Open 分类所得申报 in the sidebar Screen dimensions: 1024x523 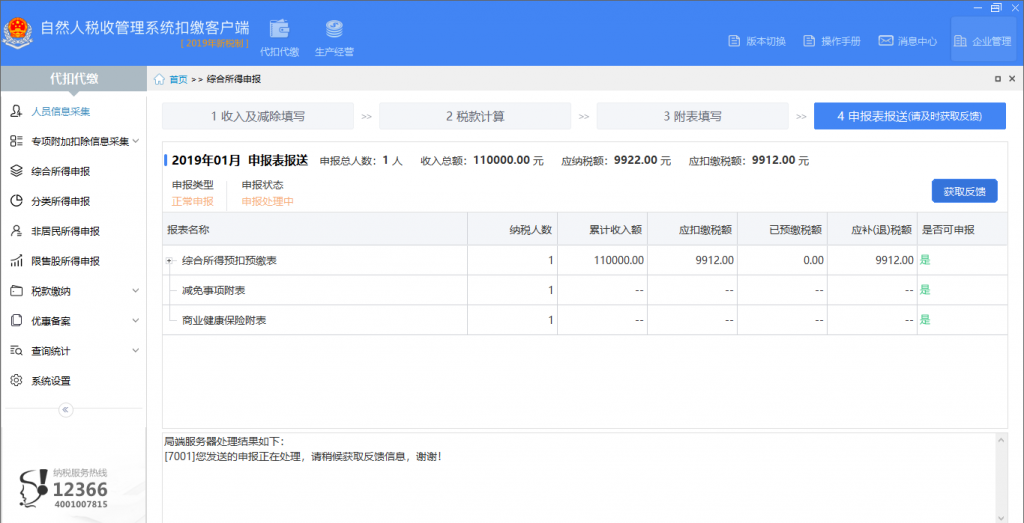tap(61, 201)
